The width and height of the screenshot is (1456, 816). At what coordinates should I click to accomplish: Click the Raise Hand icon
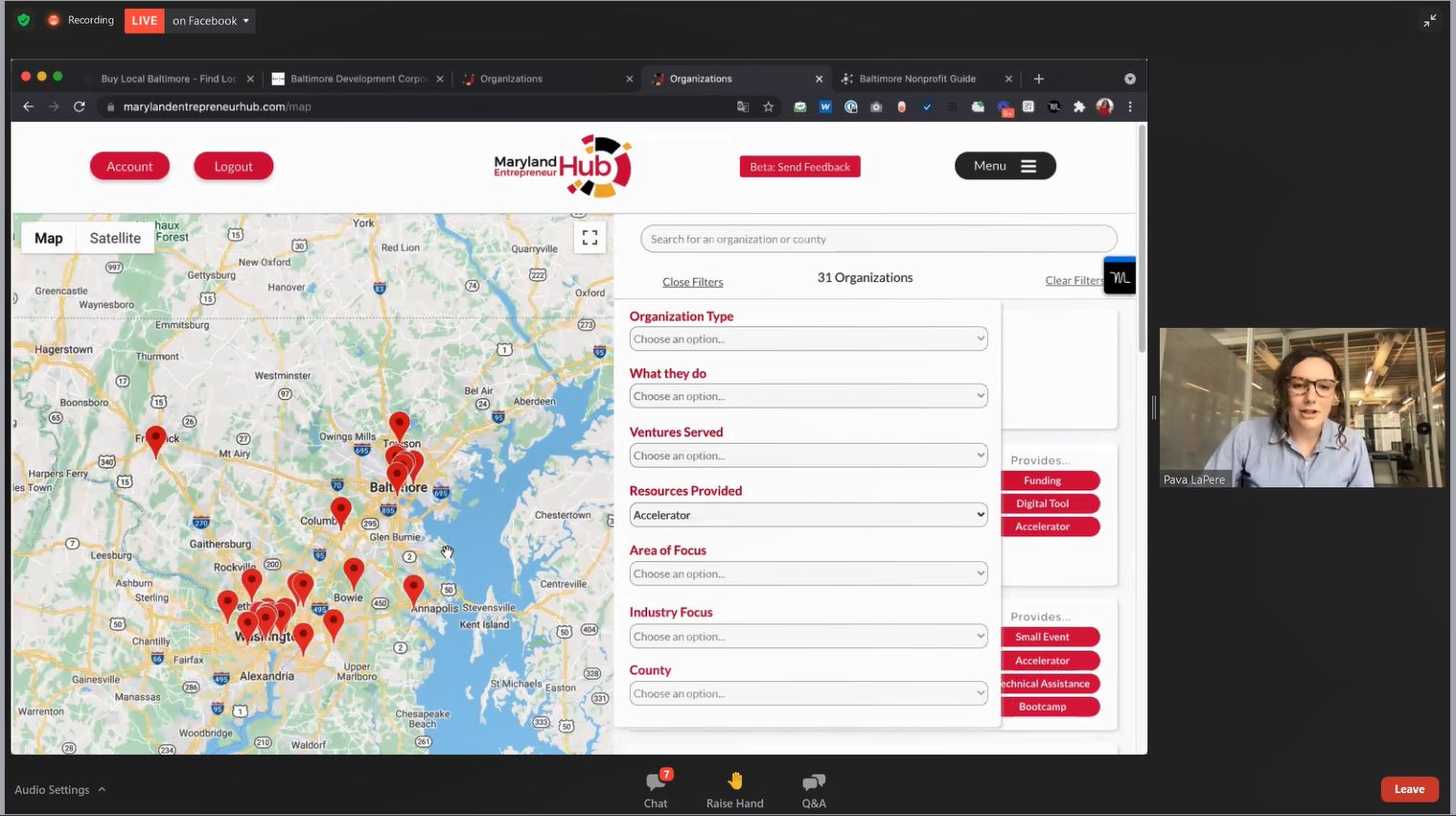pyautogui.click(x=734, y=782)
